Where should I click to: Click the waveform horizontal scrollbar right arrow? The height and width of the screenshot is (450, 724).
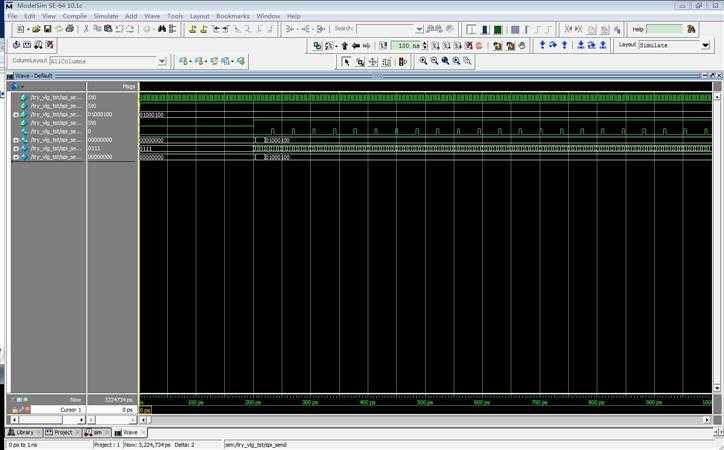(707, 420)
